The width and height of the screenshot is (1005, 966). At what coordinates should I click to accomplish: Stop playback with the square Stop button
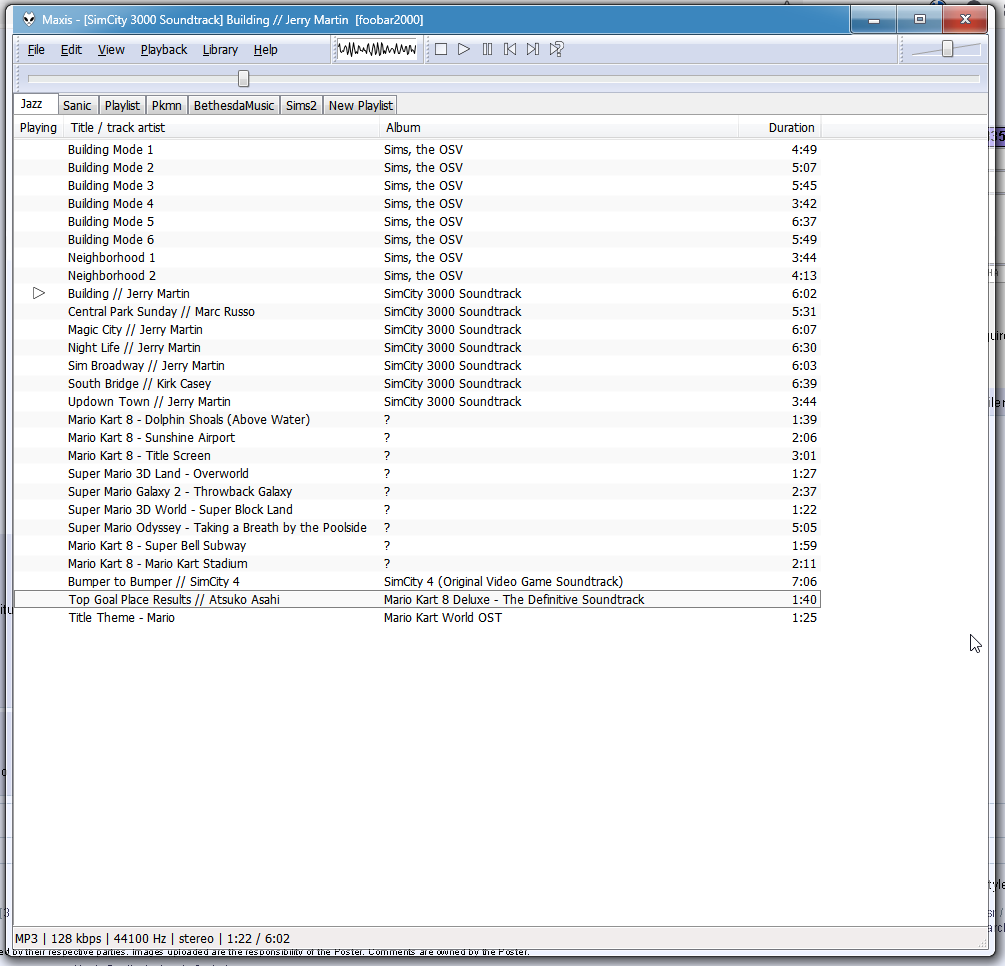(441, 49)
